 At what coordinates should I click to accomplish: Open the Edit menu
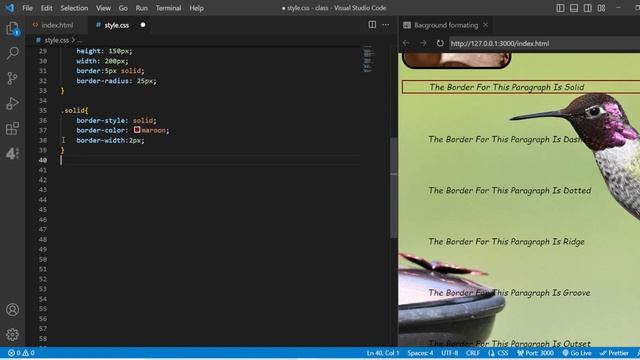click(x=47, y=8)
